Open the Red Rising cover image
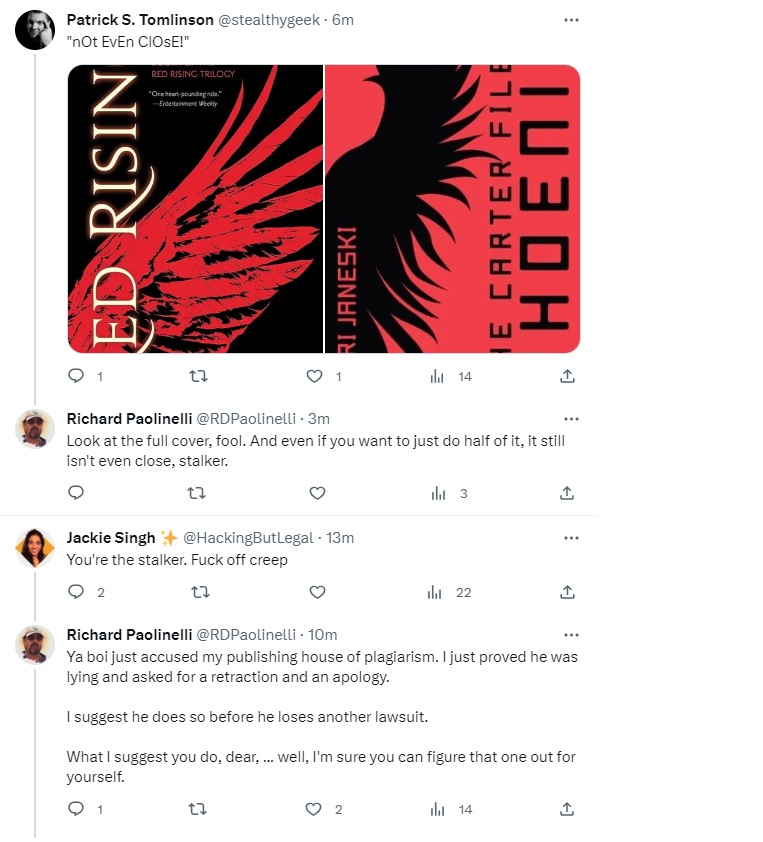 195,208
